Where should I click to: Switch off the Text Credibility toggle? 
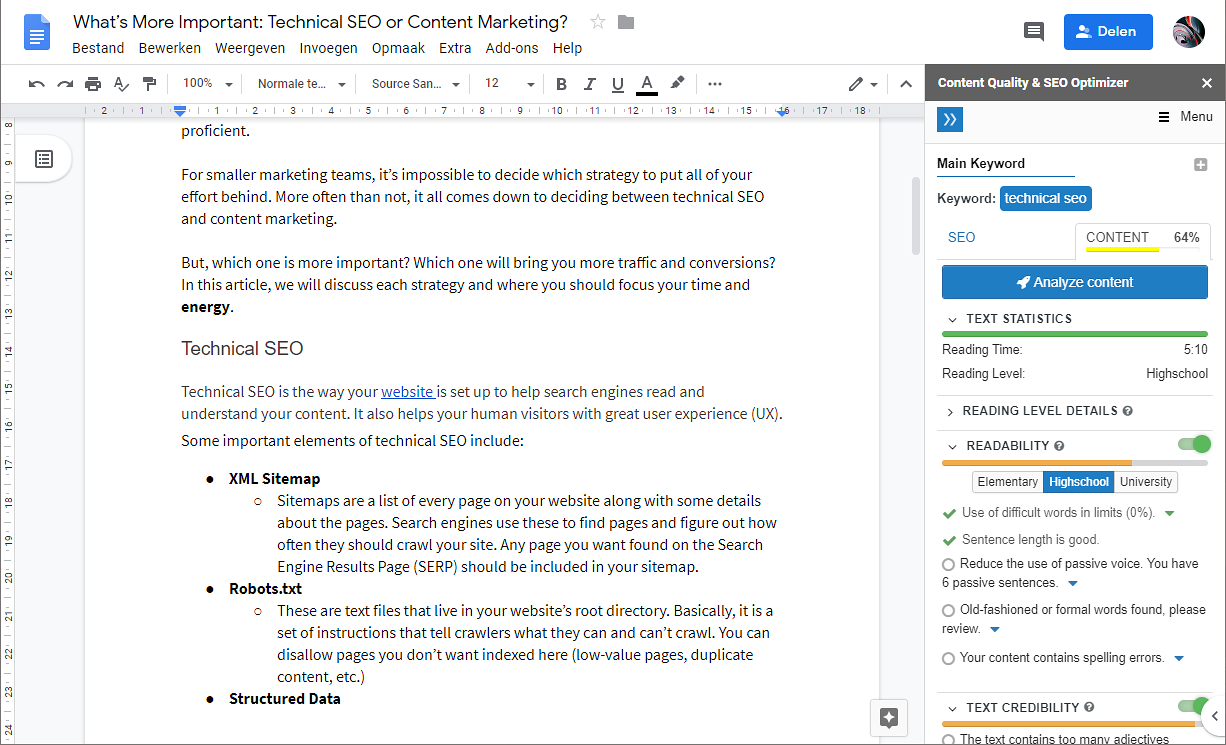pyautogui.click(x=1194, y=706)
